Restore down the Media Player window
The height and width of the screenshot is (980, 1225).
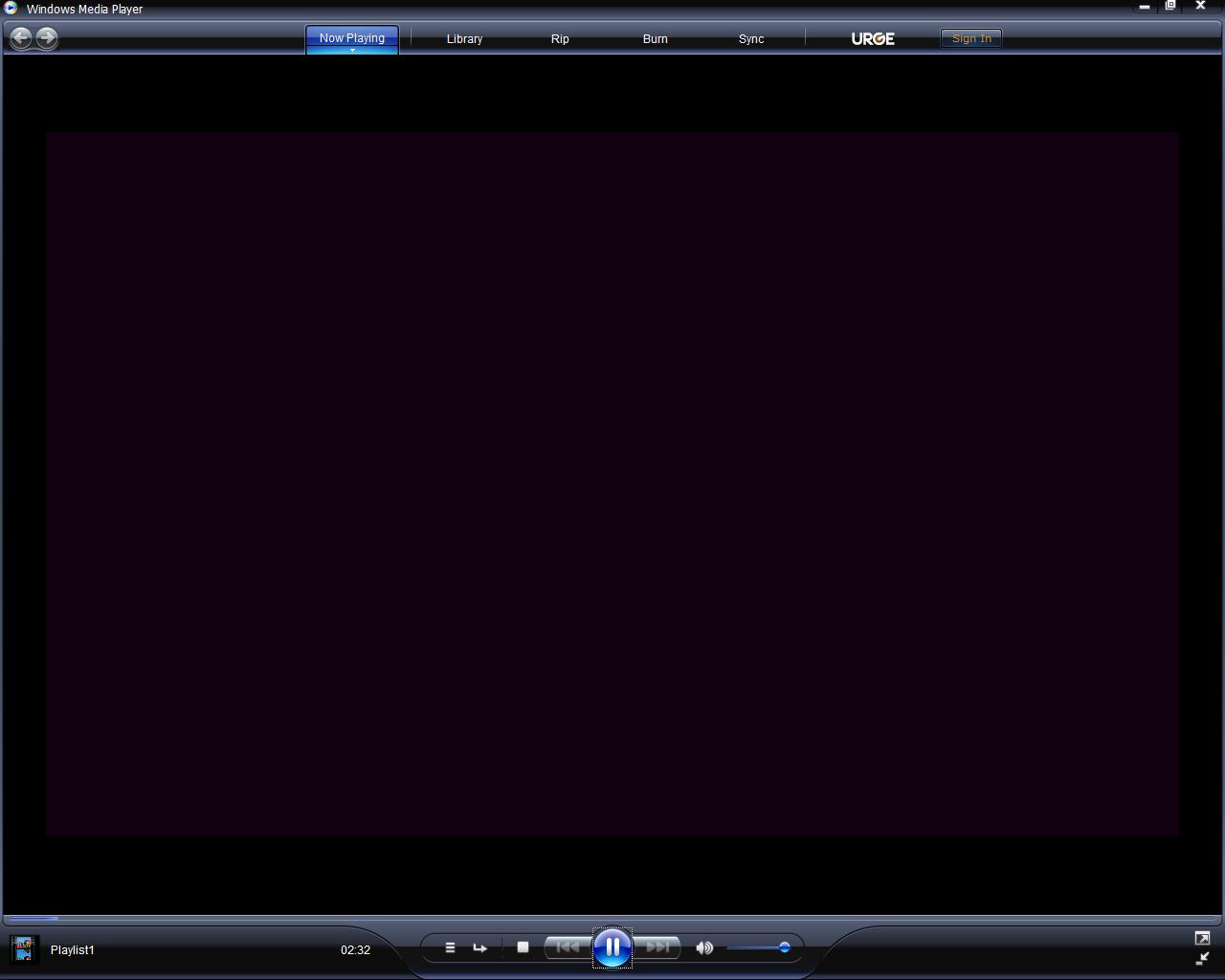[x=1170, y=6]
